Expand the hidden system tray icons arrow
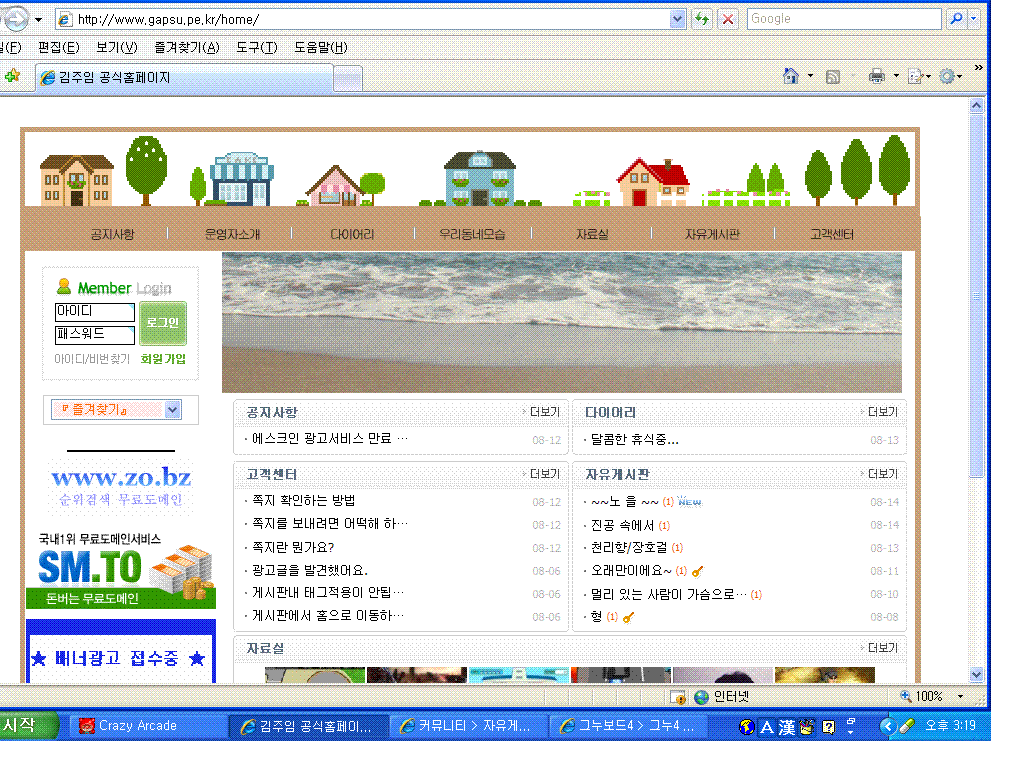This screenshot has height=768, width=1024. [887, 726]
